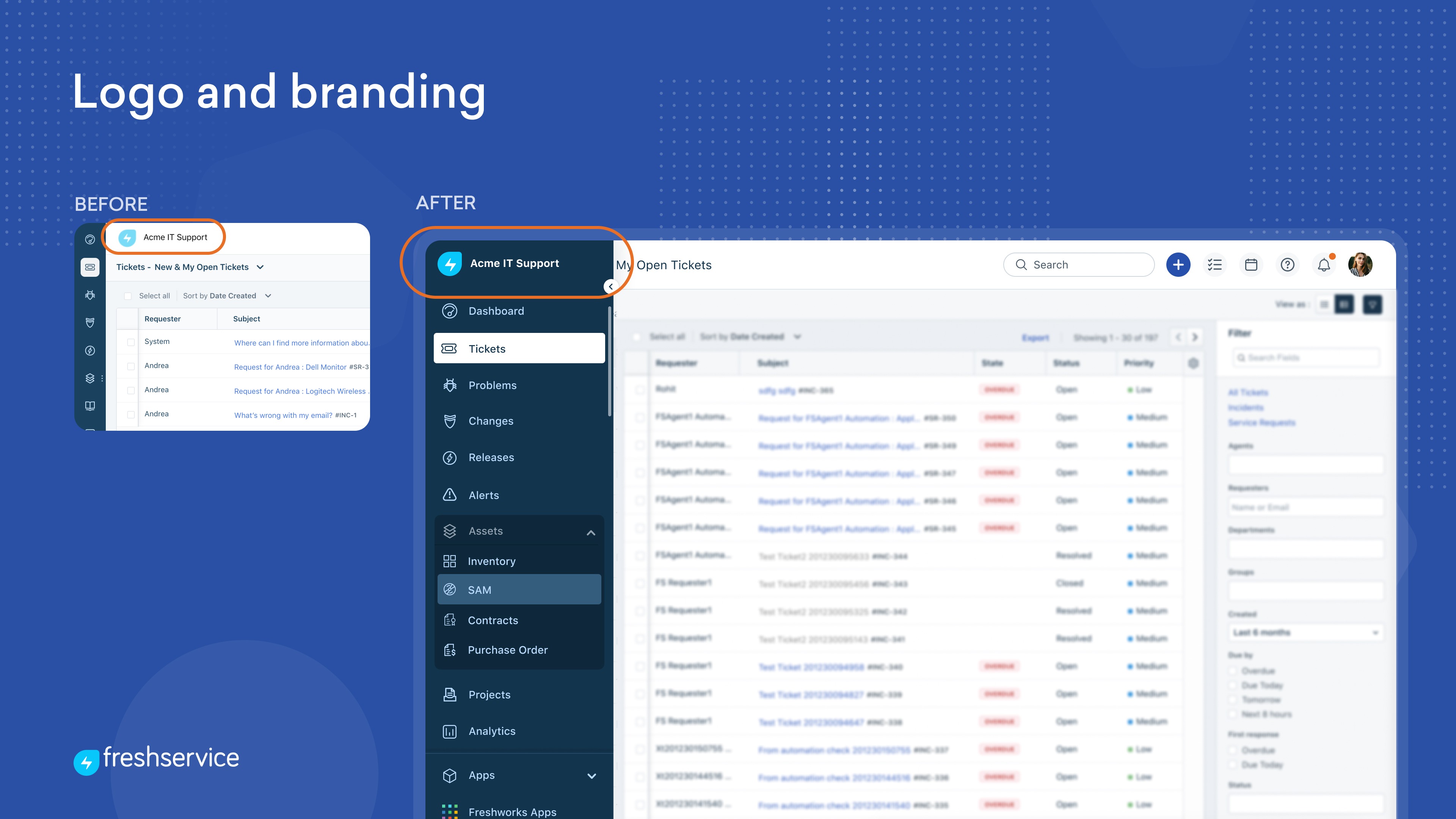This screenshot has width=1456, height=819.
Task: Click the Search field in the header
Action: pos(1078,265)
